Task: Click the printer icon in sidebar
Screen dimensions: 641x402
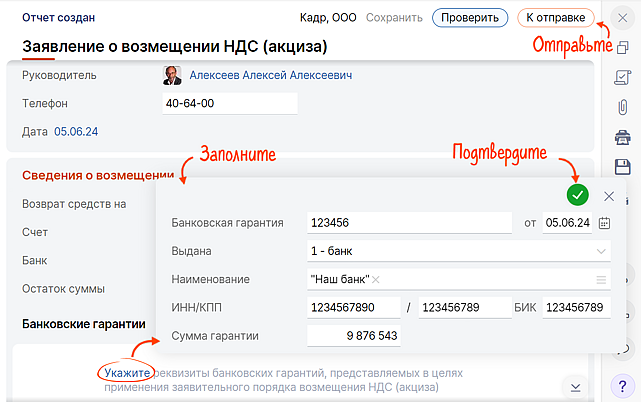Action: tap(622, 137)
